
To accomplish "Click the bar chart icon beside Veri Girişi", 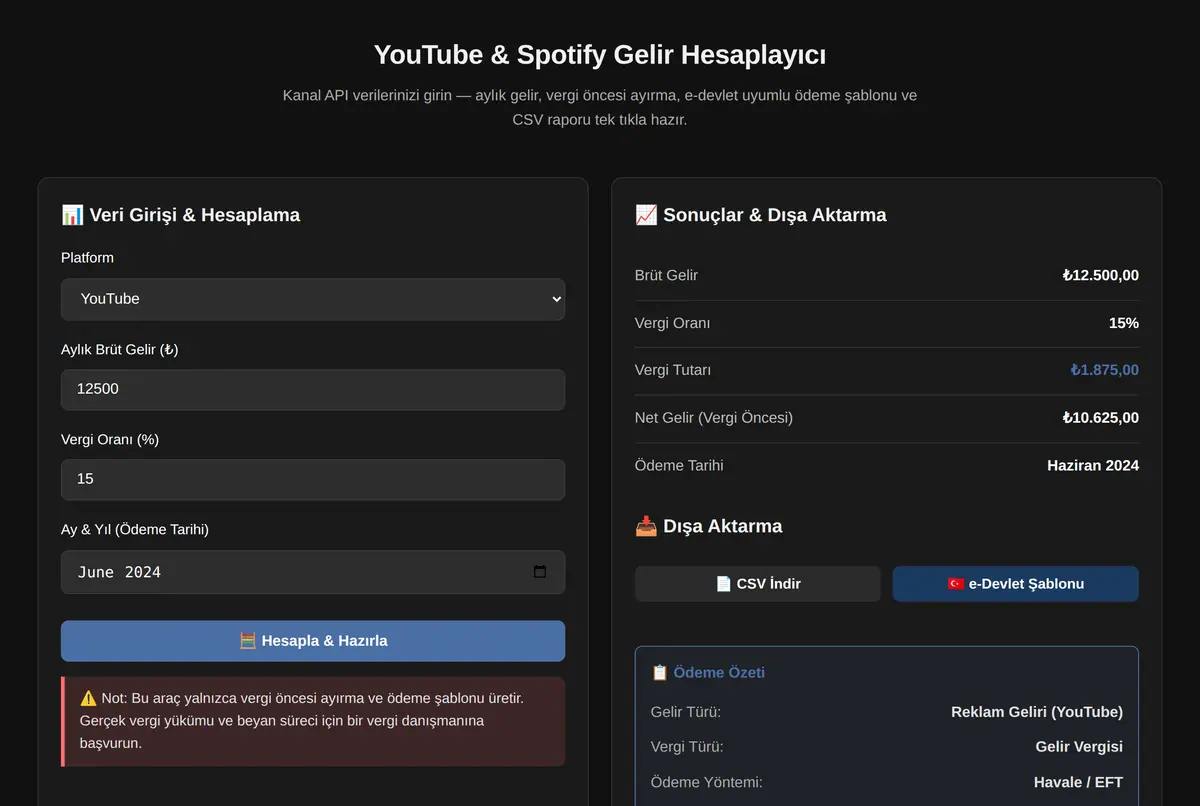I will [72, 215].
